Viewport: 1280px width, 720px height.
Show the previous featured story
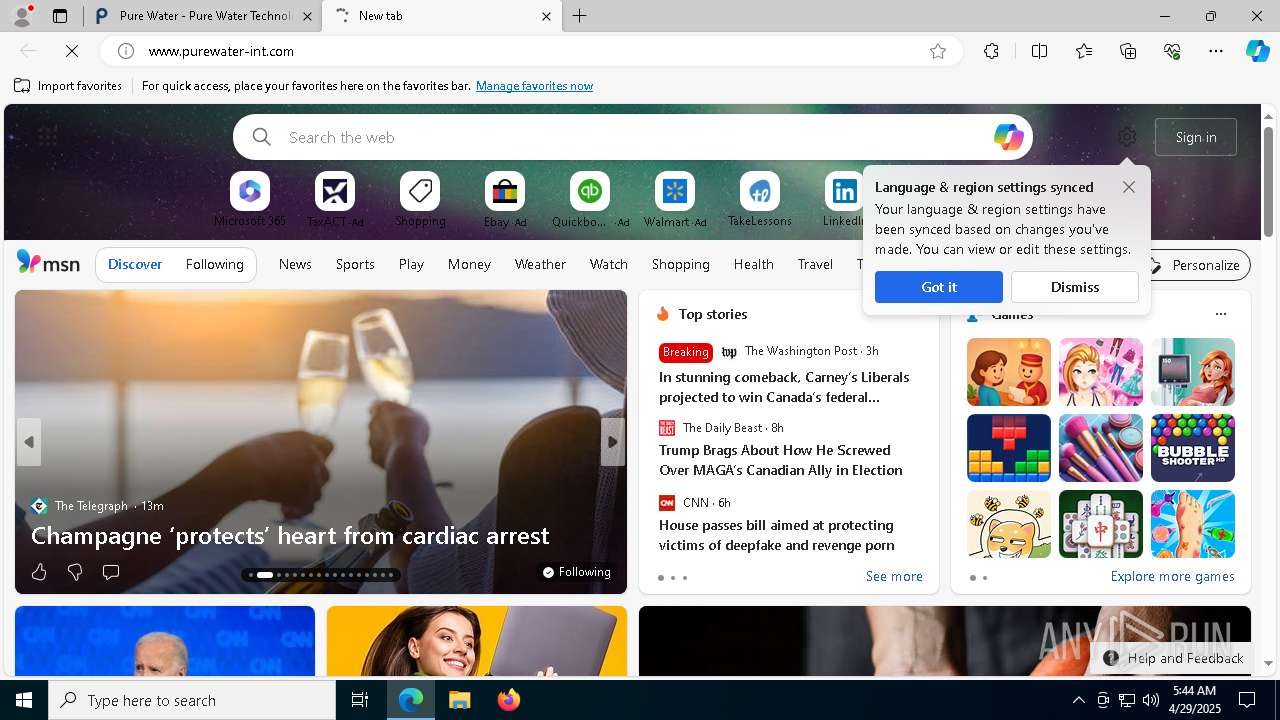pos(29,442)
